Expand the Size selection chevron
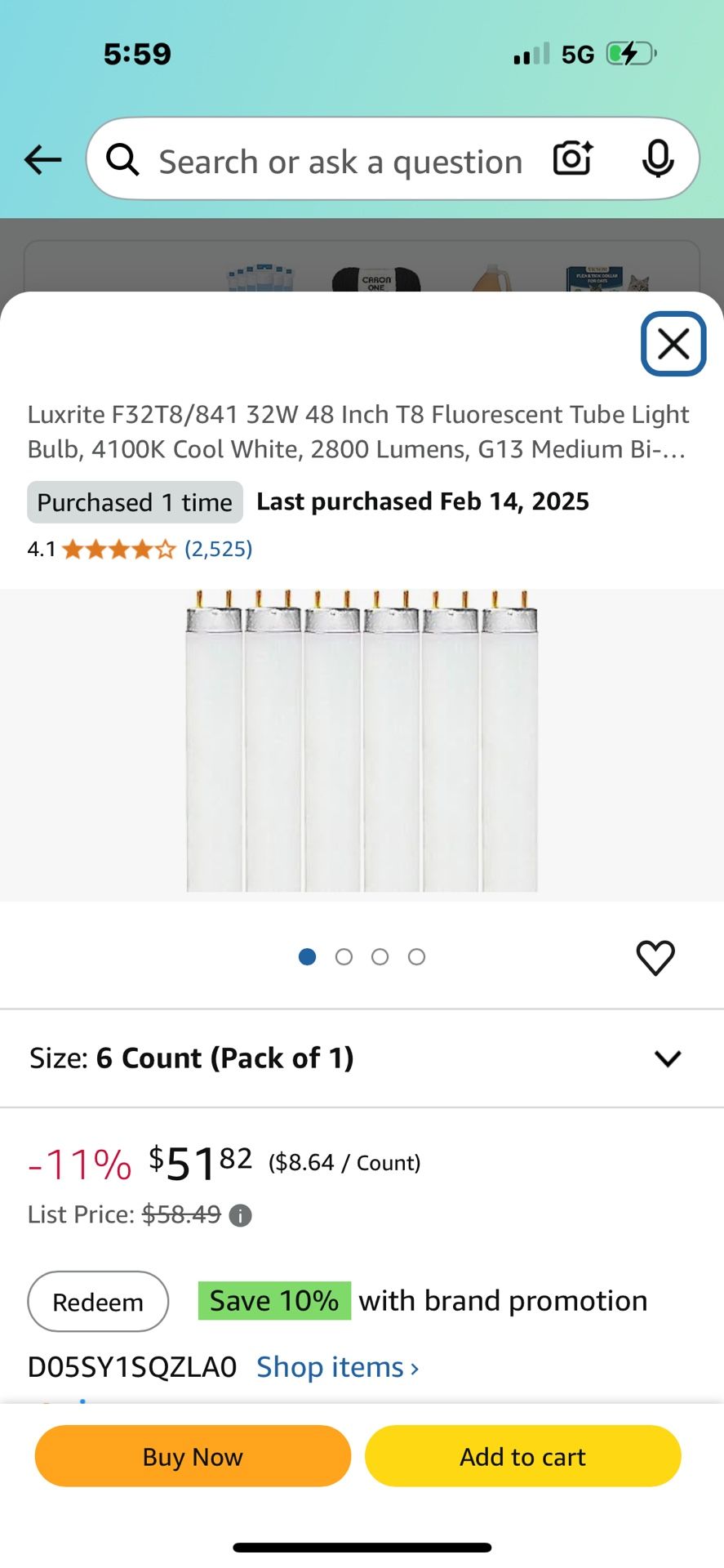 667,1058
